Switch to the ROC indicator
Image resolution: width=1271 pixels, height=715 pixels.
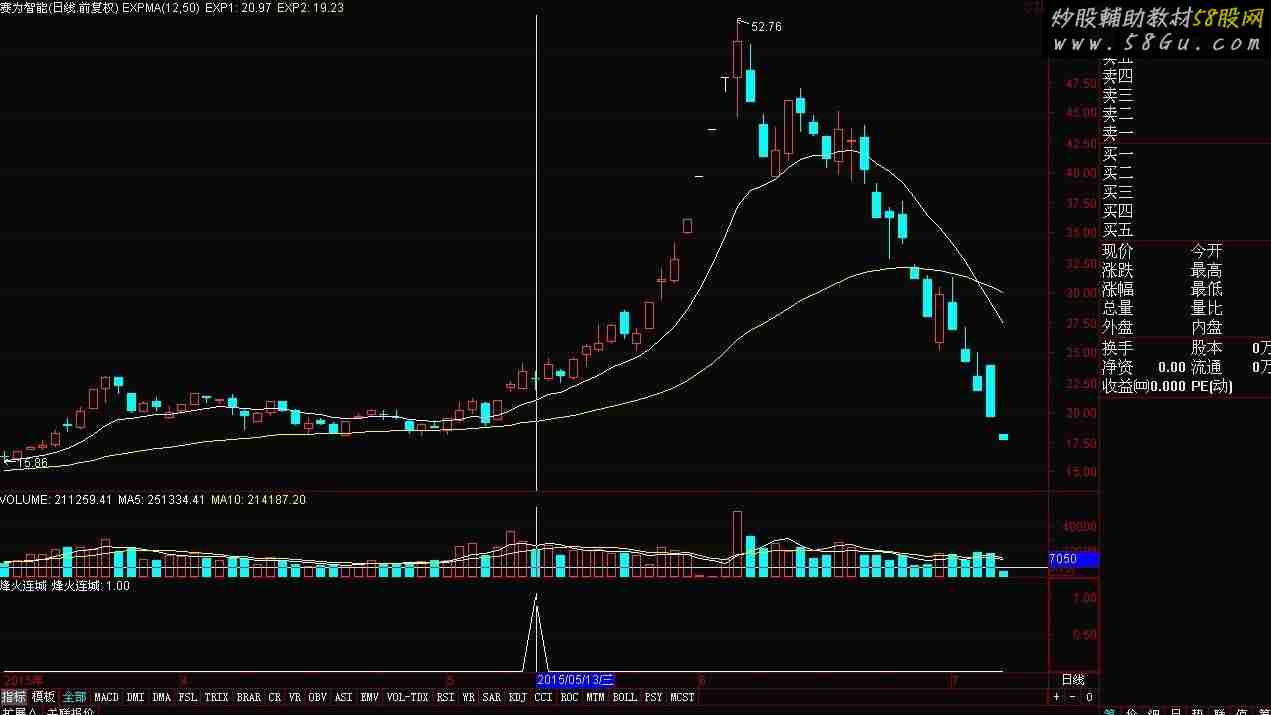[570, 697]
